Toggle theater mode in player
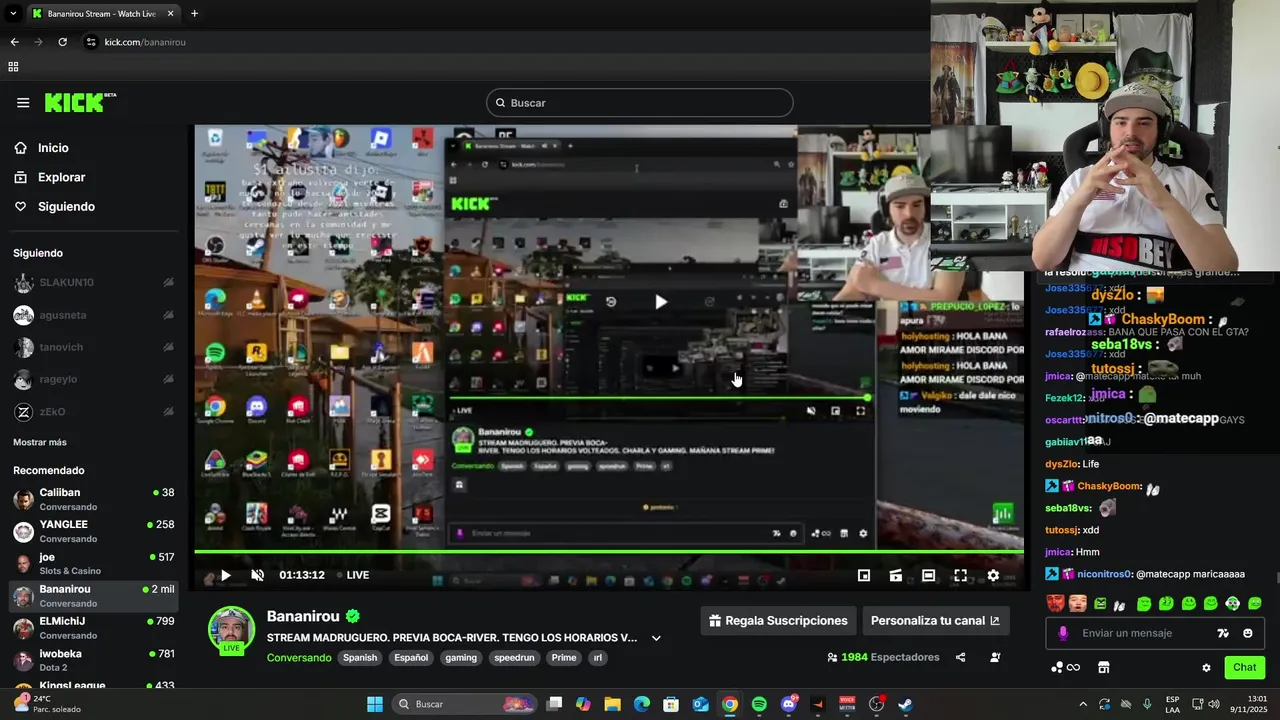This screenshot has width=1280, height=720. coord(928,575)
